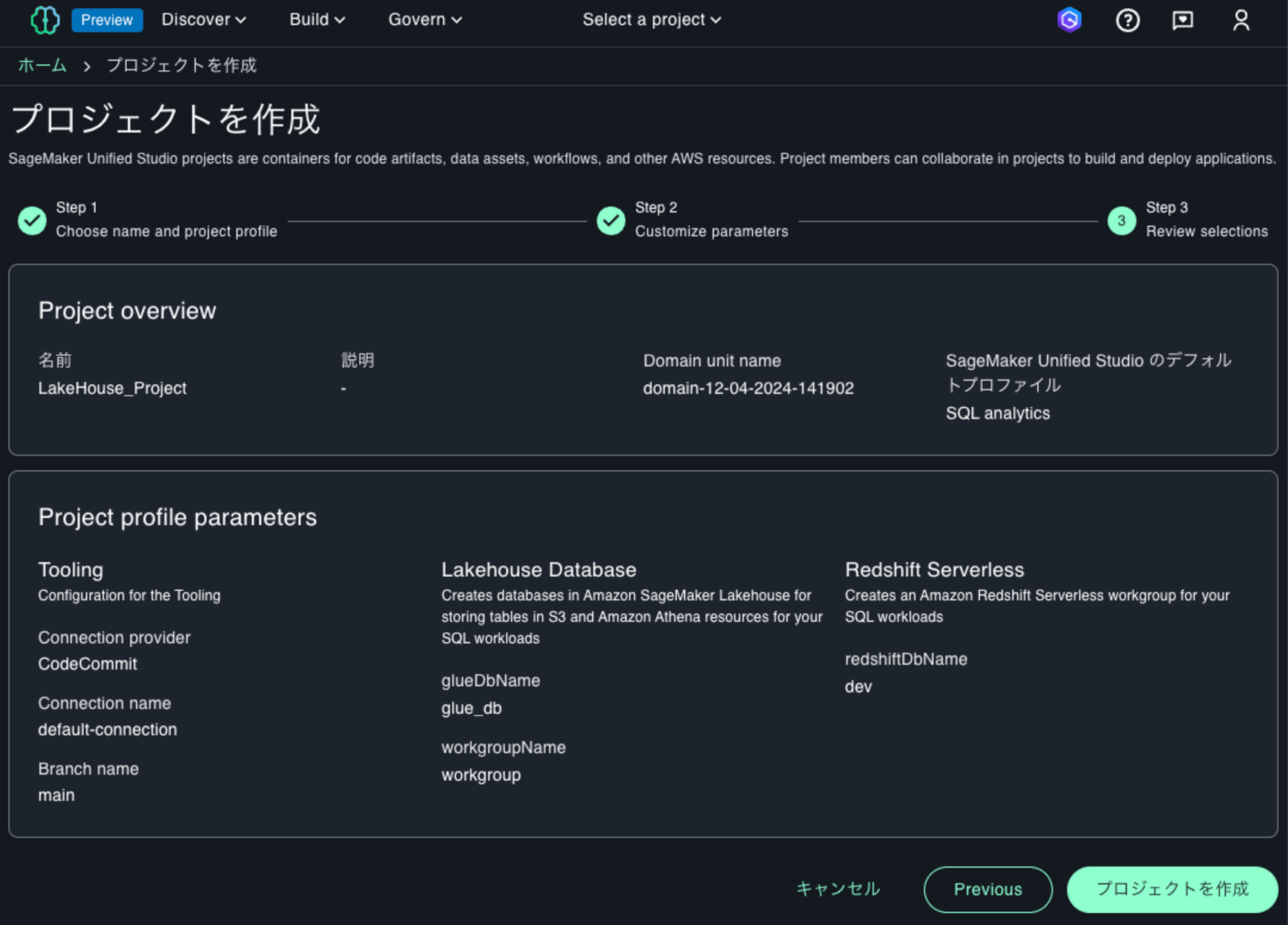Click the 説明 field label
The image size is (1288, 925).
(x=357, y=360)
